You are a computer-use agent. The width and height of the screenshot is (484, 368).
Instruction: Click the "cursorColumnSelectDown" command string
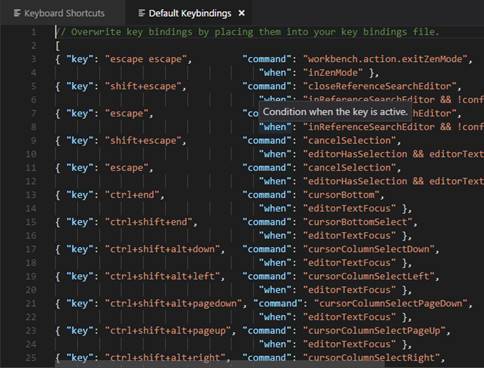tap(369, 249)
